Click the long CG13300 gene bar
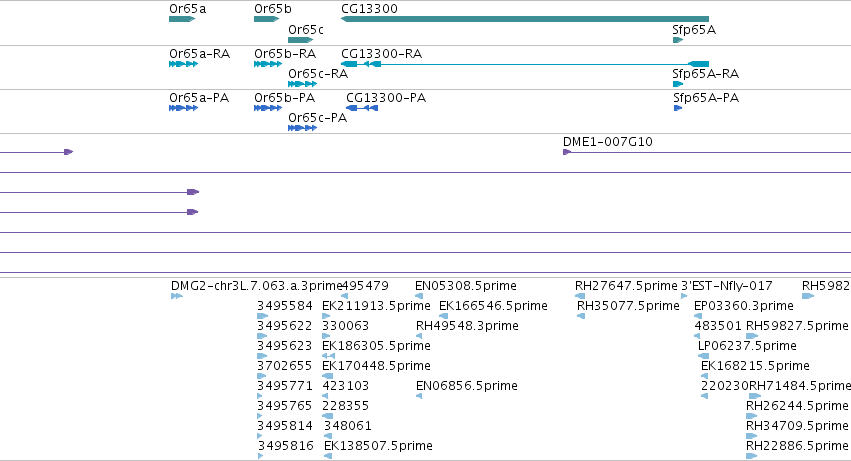The width and height of the screenshot is (851, 461). tap(525, 19)
